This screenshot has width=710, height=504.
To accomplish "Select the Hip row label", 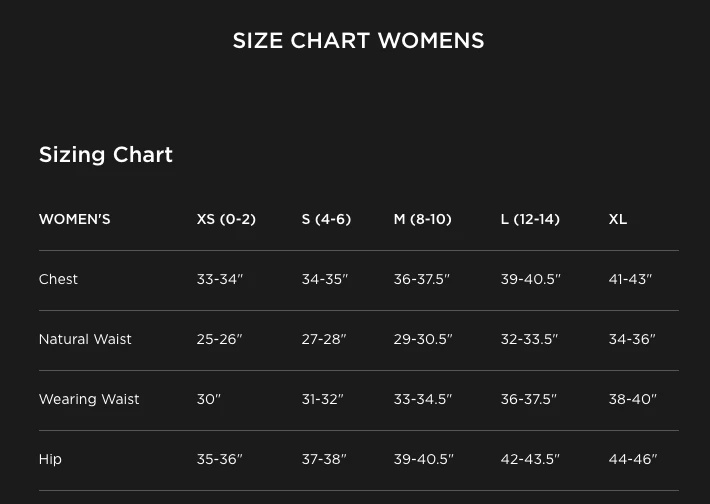I will tap(50, 459).
